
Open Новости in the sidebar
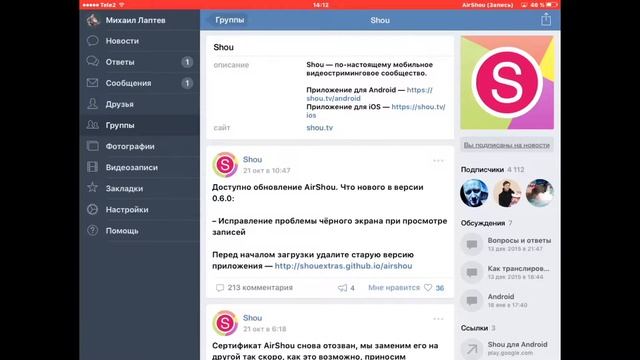[140, 41]
